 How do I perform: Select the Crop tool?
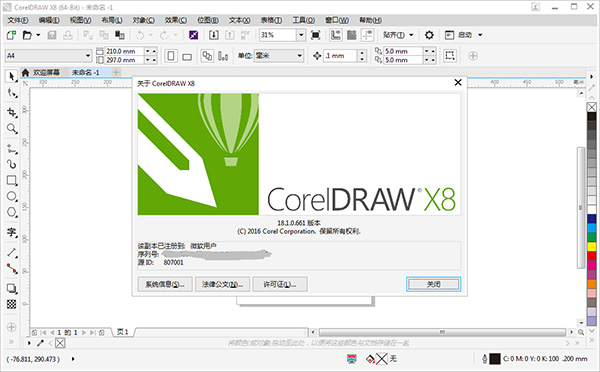click(11, 112)
